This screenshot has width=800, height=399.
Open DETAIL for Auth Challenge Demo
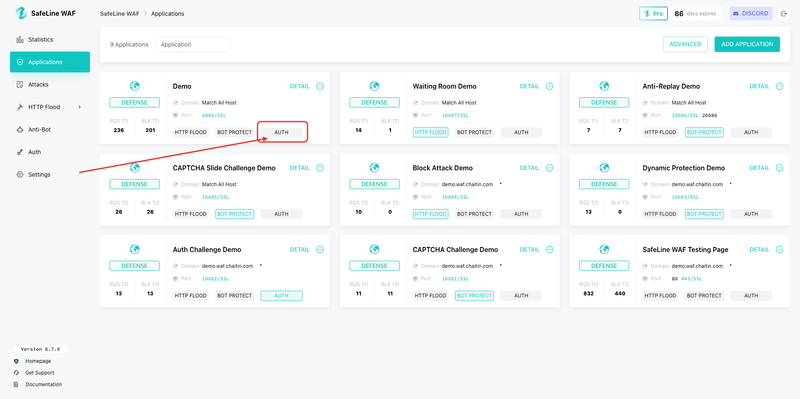[299, 250]
